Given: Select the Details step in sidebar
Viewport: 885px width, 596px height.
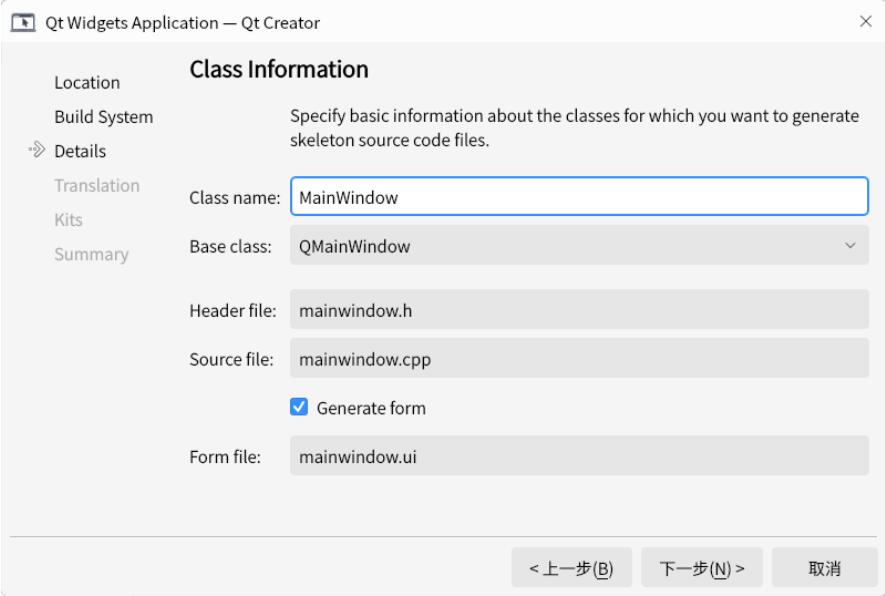Looking at the screenshot, I should tap(80, 151).
